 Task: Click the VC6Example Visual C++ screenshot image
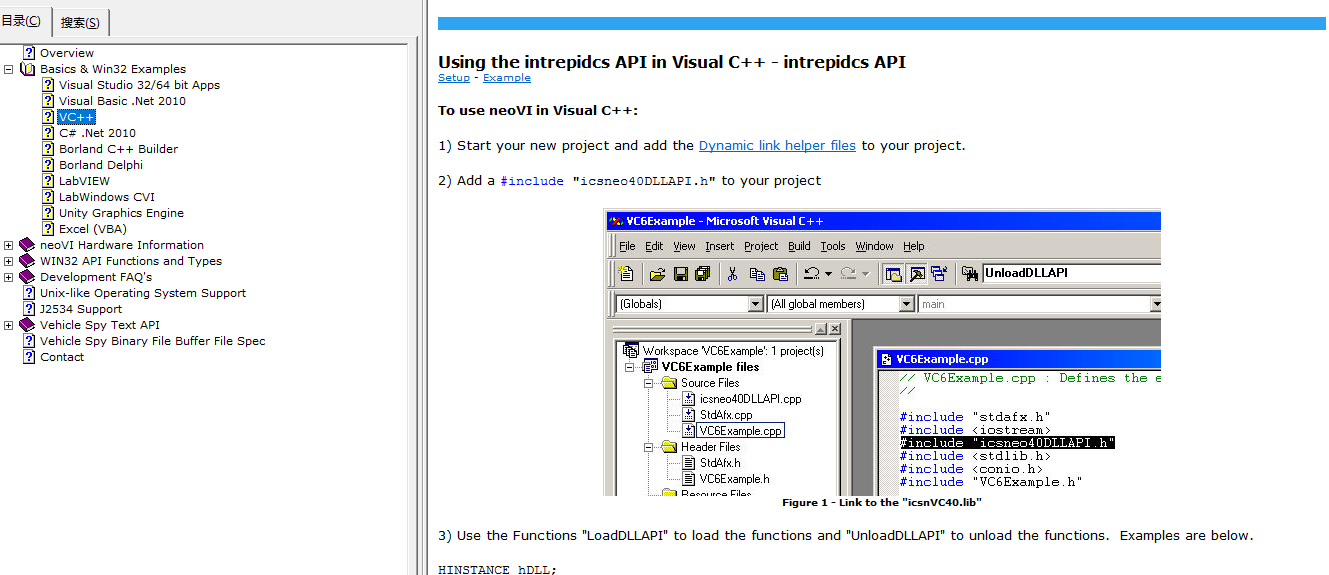pyautogui.click(x=883, y=352)
